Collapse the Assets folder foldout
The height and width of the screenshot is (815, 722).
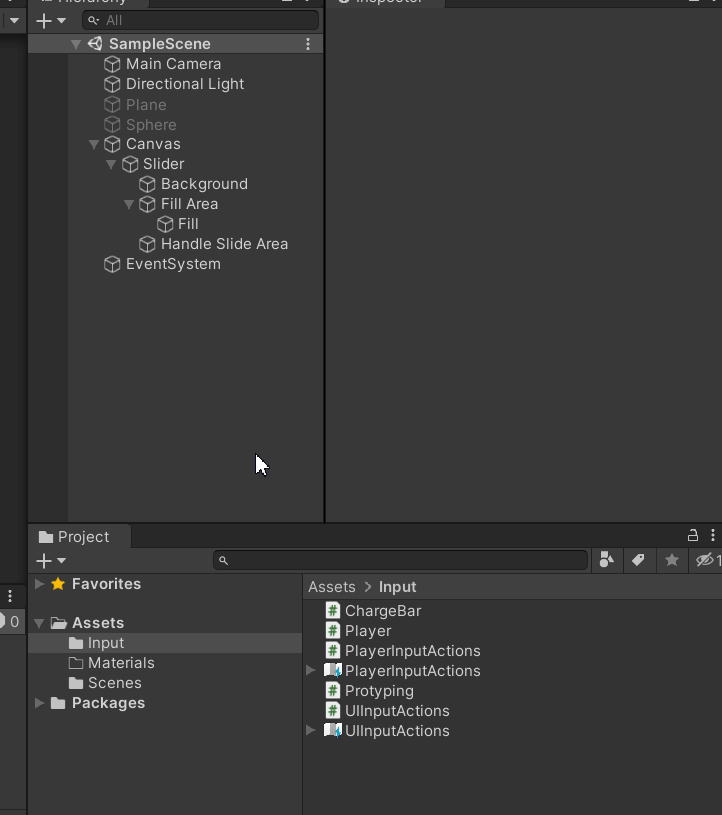[39, 623]
